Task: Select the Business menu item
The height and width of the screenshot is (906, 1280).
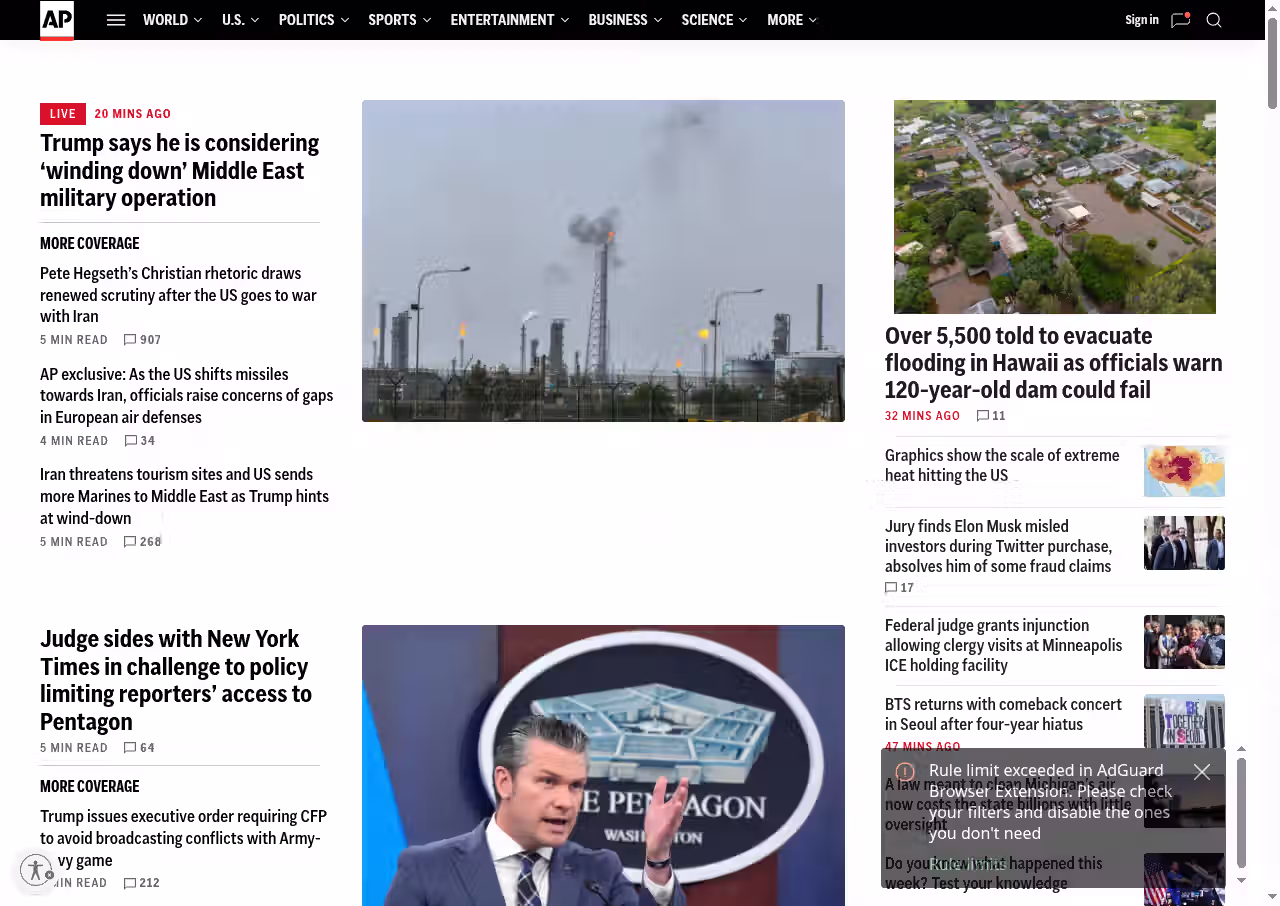Action: click(x=624, y=20)
